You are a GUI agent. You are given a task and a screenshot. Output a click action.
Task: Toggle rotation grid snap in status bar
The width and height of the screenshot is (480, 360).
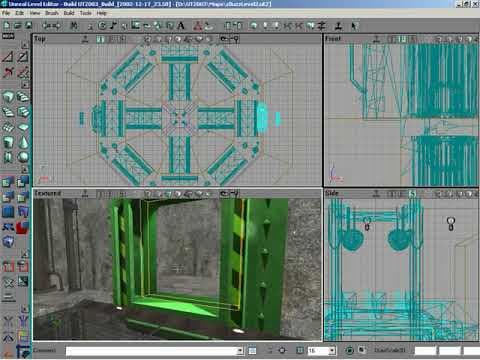click(x=349, y=350)
